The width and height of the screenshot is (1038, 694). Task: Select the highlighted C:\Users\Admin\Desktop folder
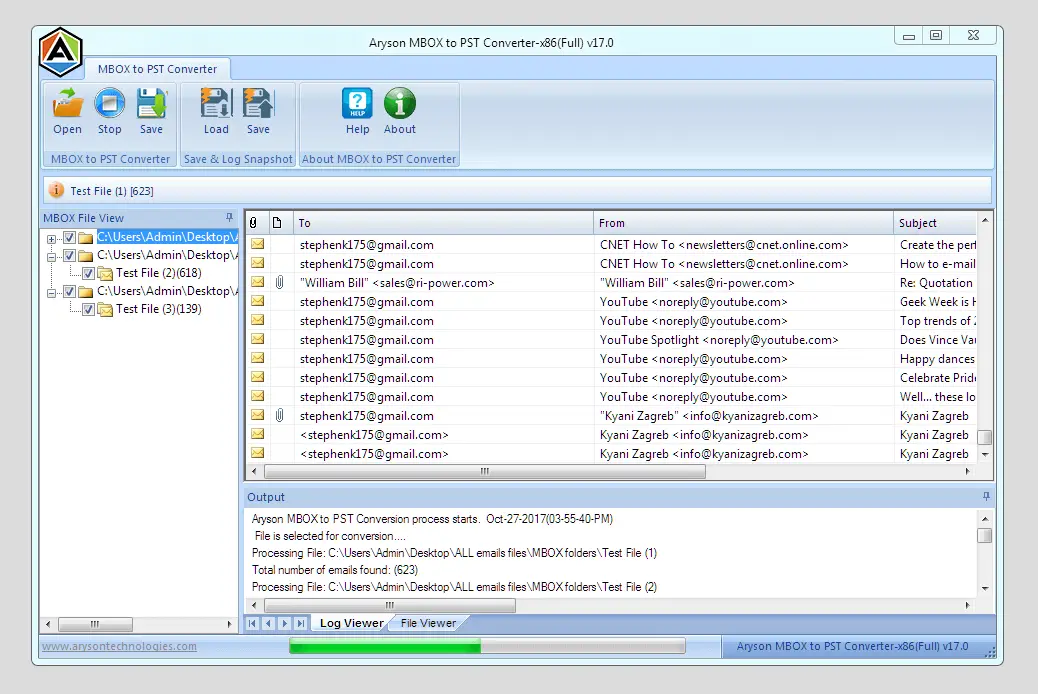coord(167,237)
